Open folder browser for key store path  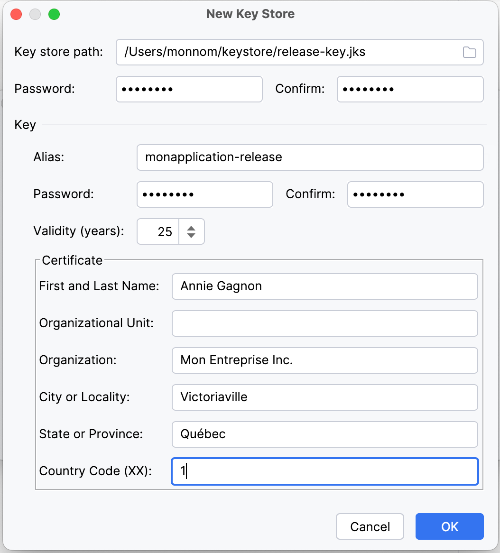pos(469,52)
